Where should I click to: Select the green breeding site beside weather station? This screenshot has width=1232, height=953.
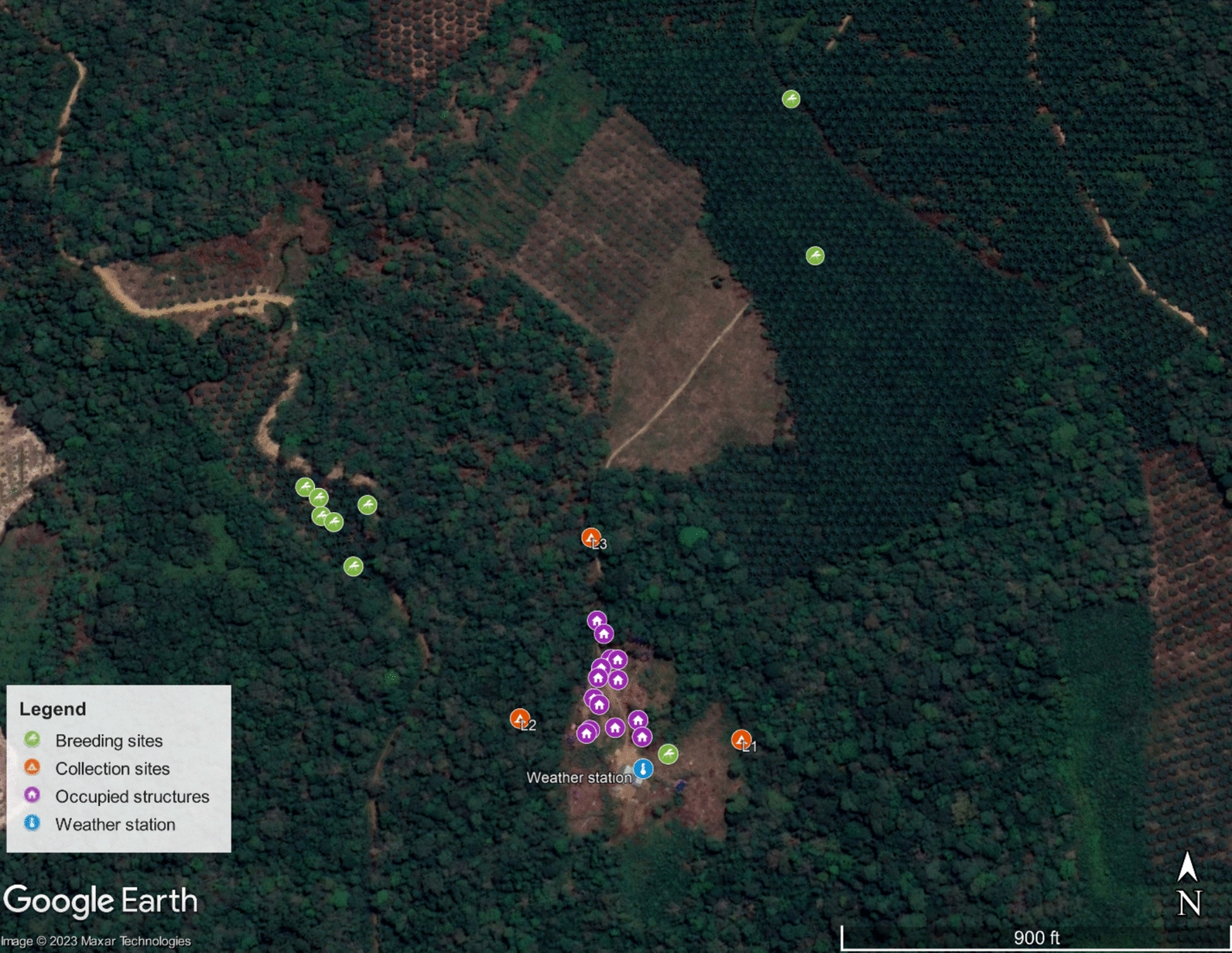click(668, 753)
